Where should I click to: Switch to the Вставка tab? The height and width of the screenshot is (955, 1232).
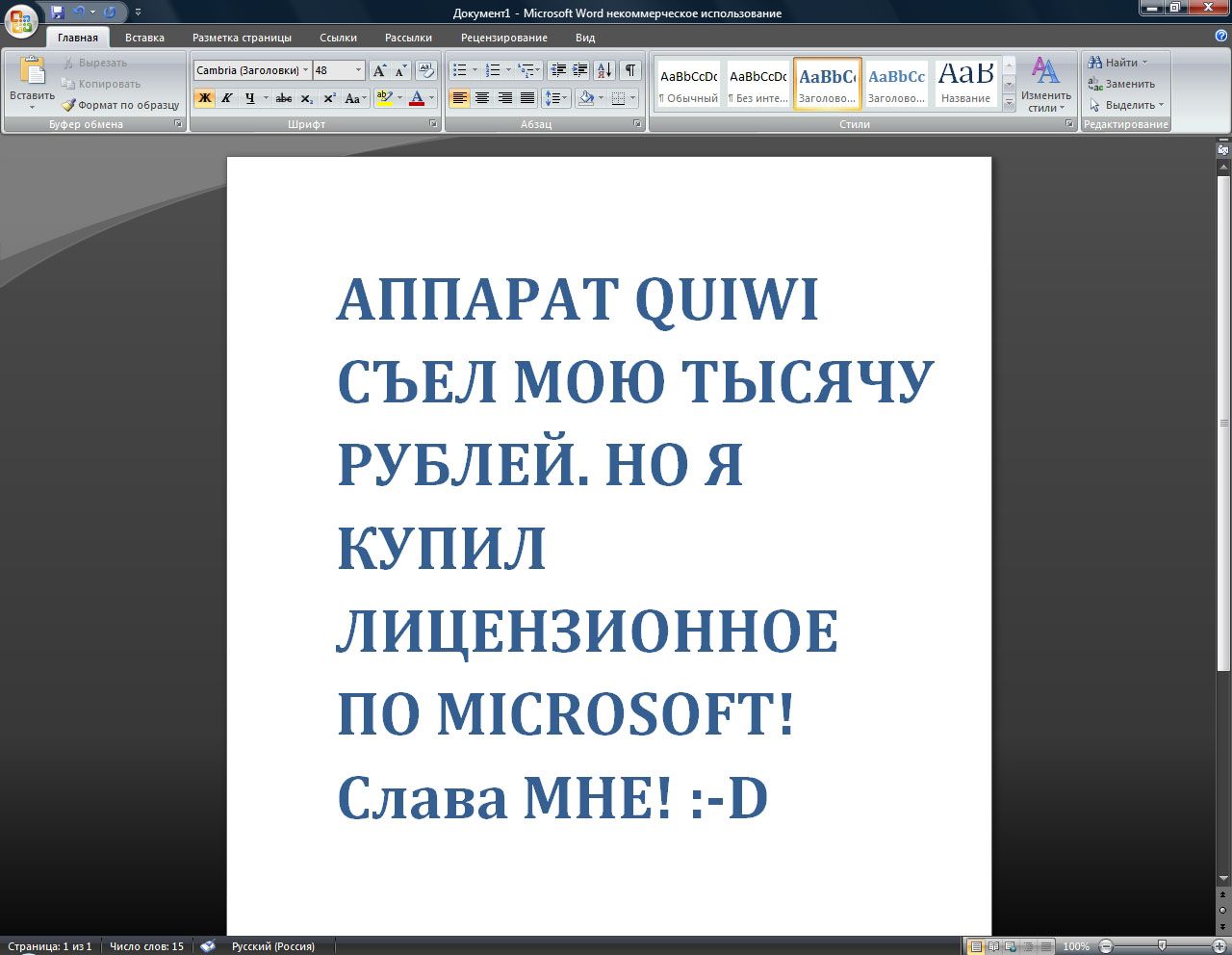coord(144,38)
